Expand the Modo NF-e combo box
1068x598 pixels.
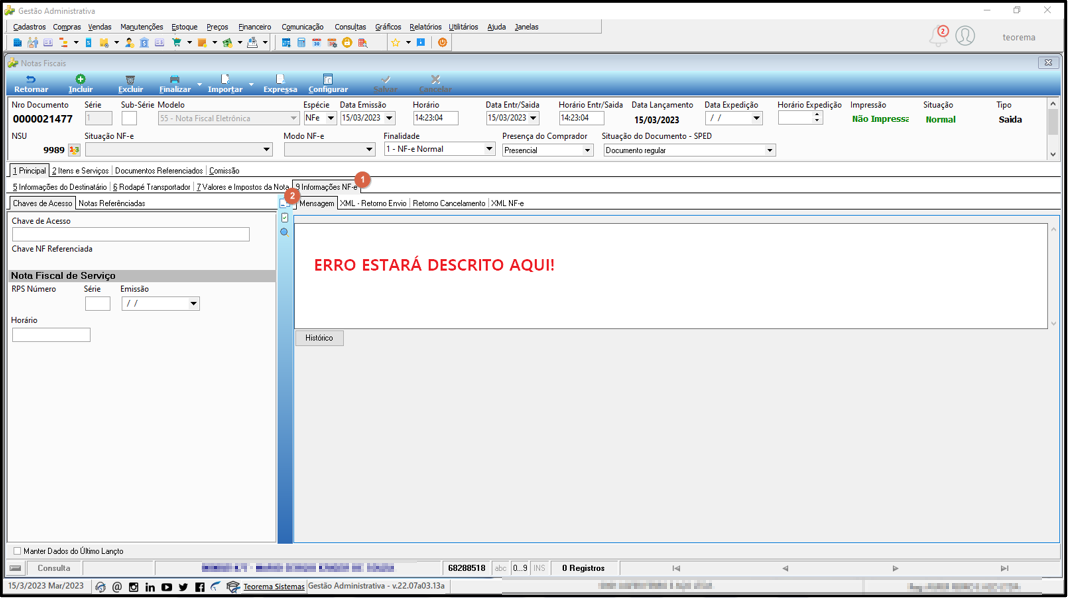pyautogui.click(x=368, y=149)
